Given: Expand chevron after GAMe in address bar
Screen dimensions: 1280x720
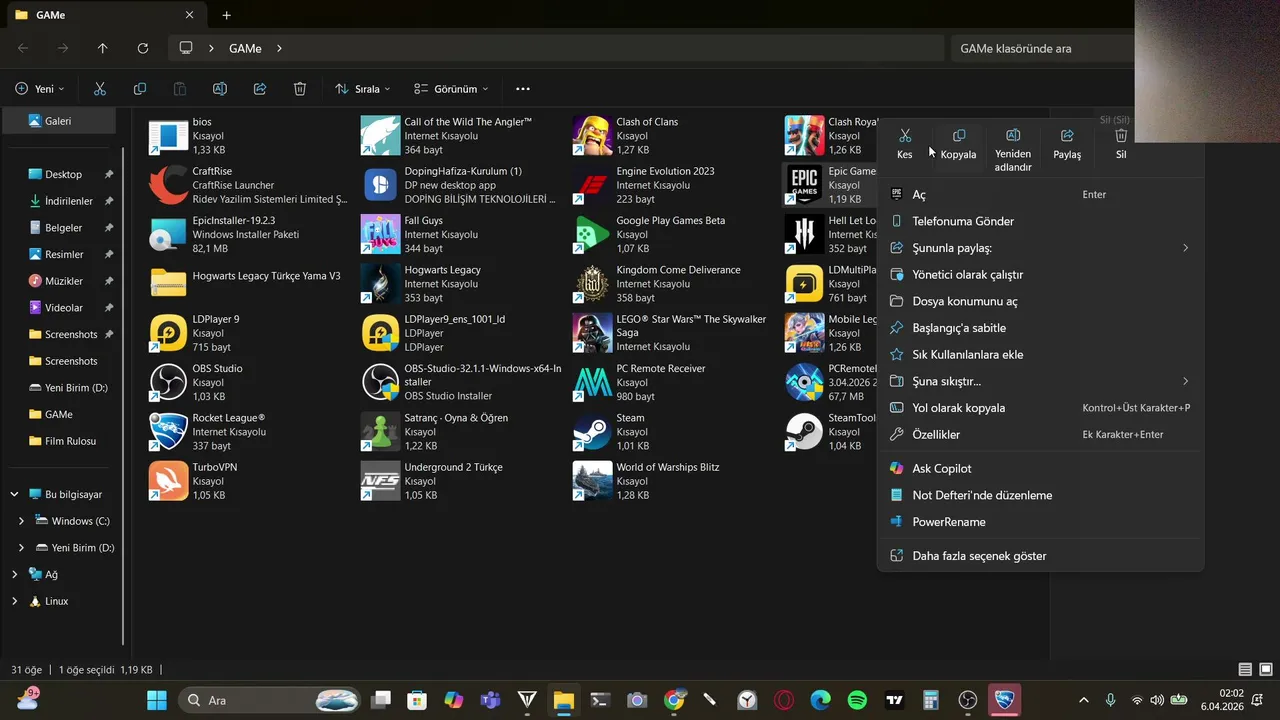Looking at the screenshot, I should click(279, 48).
